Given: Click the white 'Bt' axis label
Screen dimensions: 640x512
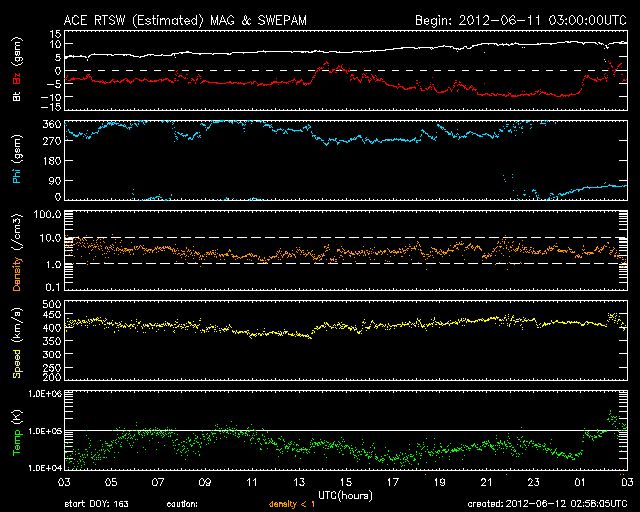Looking at the screenshot, I should click(x=17, y=96).
